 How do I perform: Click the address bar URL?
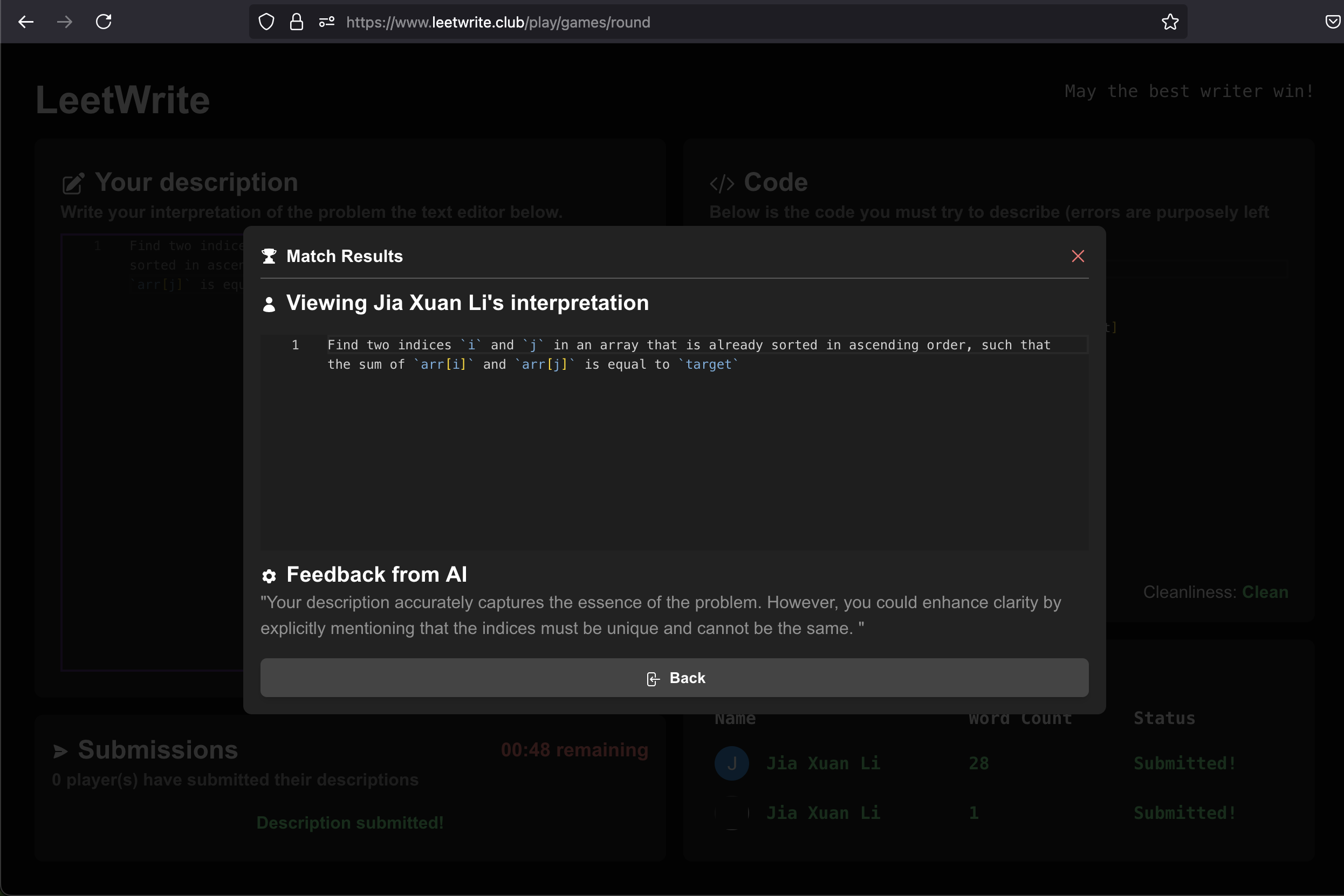(497, 22)
